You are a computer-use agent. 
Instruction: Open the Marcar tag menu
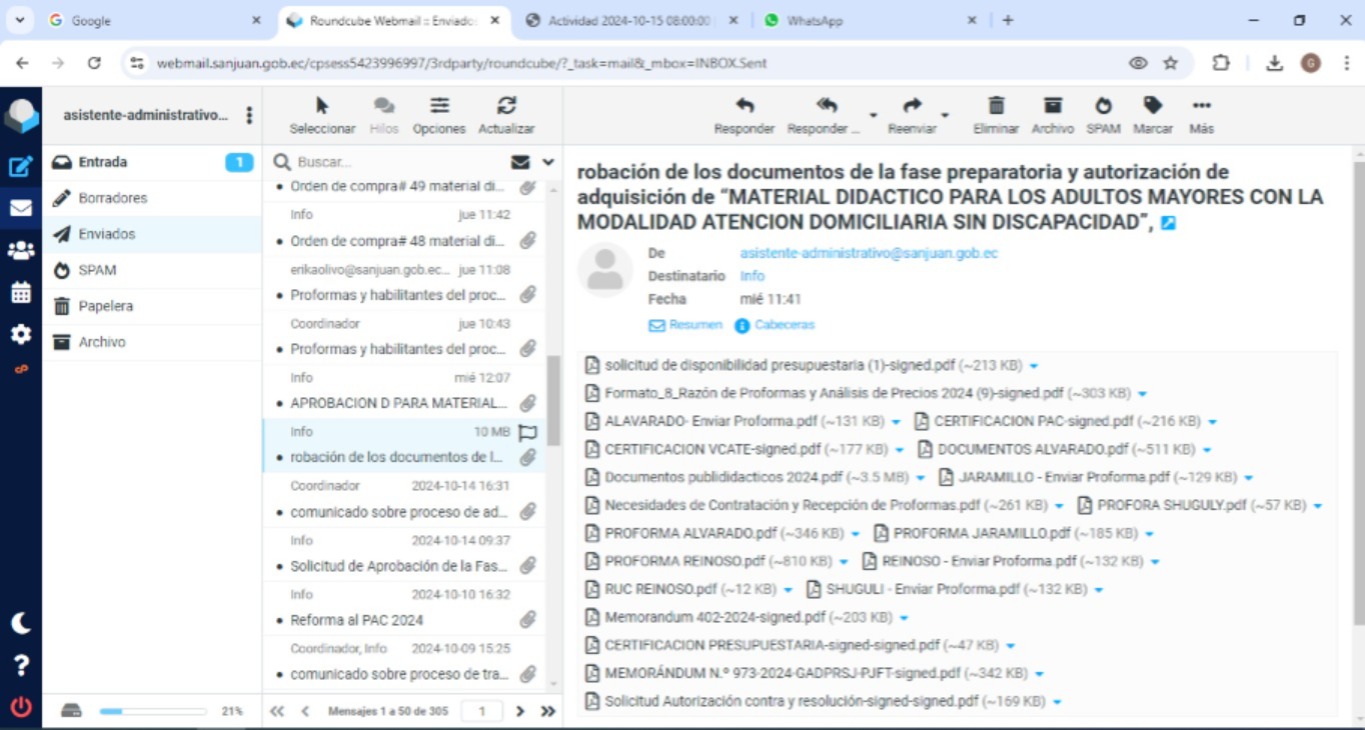tap(1153, 107)
